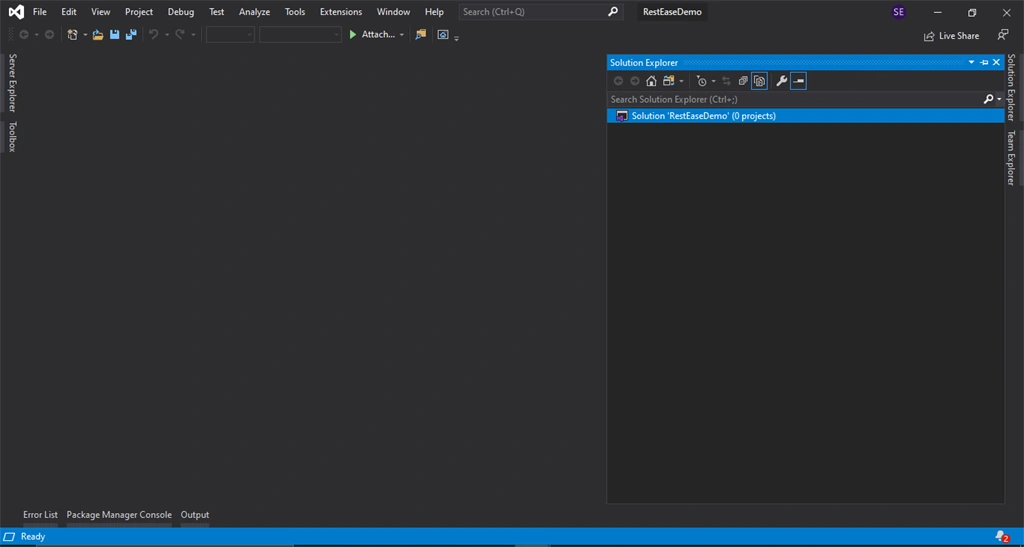Click the New Project toolbar icon
This screenshot has height=547, width=1024.
click(x=72, y=35)
